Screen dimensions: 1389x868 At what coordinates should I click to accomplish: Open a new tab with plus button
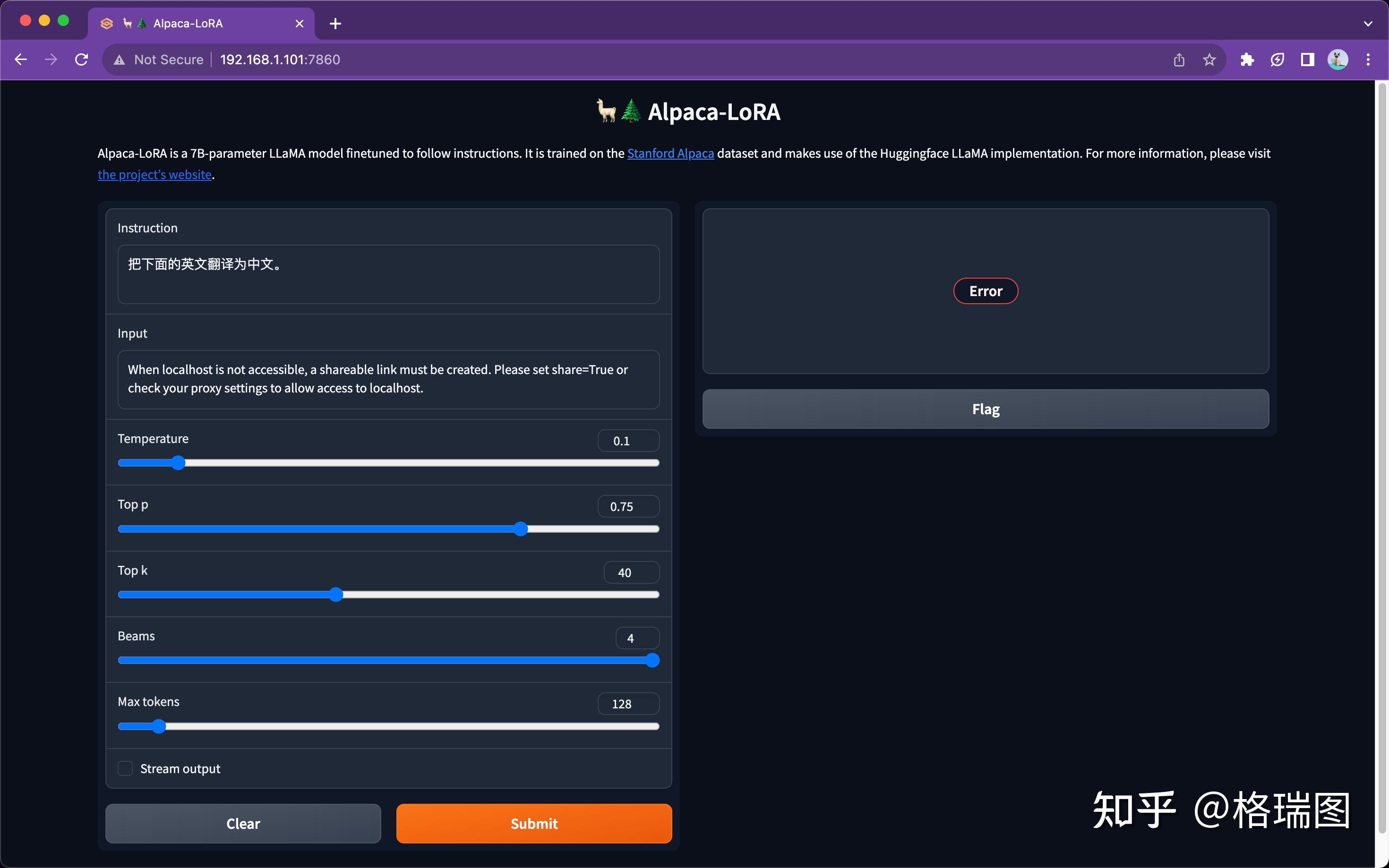(x=335, y=24)
